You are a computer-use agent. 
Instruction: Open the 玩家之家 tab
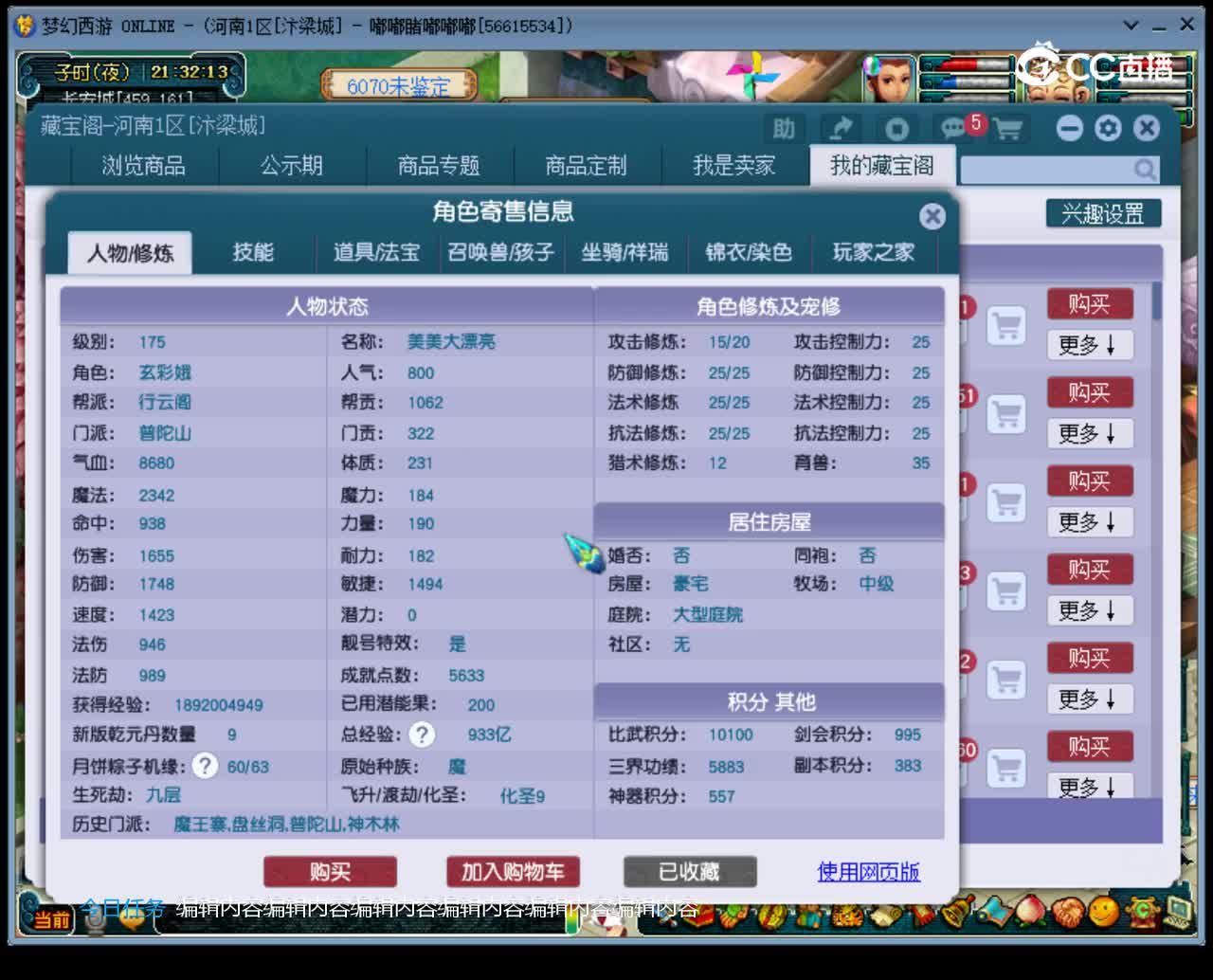pyautogui.click(x=873, y=252)
